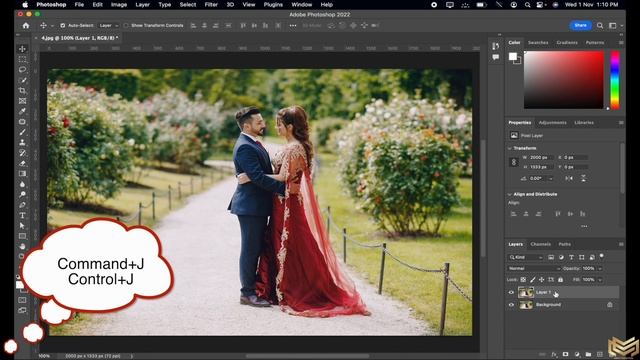Click the foreground color swatch in Color panel

(x=513, y=57)
